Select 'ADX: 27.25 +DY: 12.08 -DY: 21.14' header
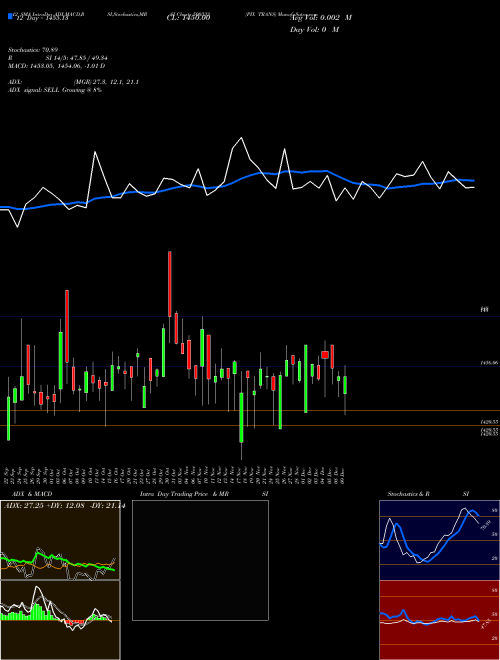 pos(64,506)
